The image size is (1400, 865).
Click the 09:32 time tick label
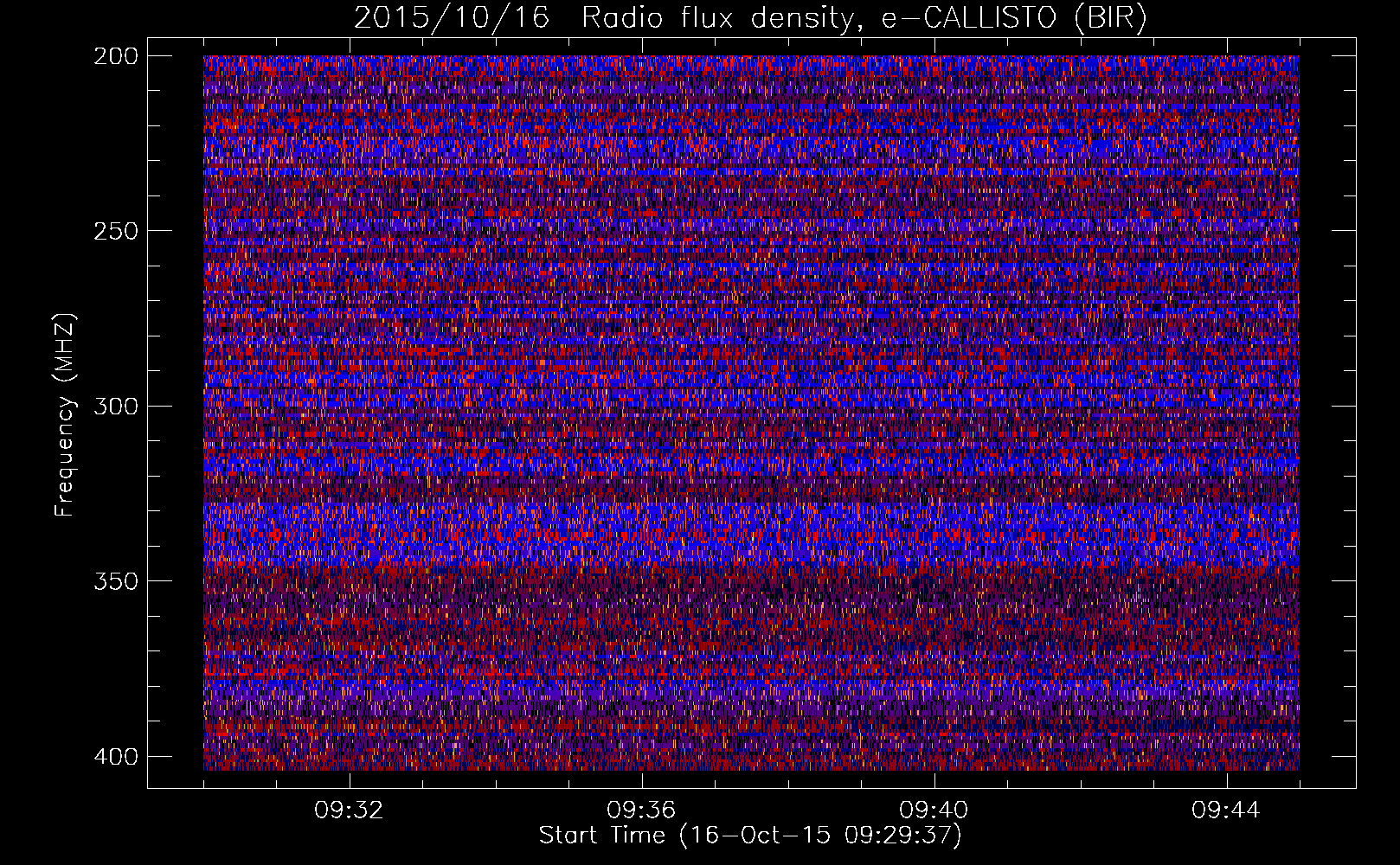(349, 811)
